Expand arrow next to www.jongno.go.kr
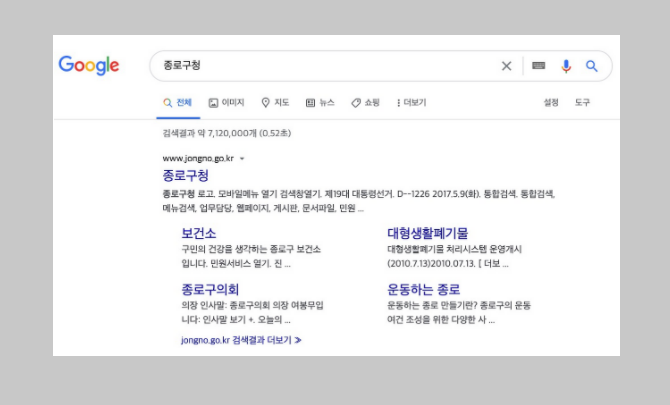Viewport: 670px width, 405px height. pyautogui.click(x=242, y=158)
